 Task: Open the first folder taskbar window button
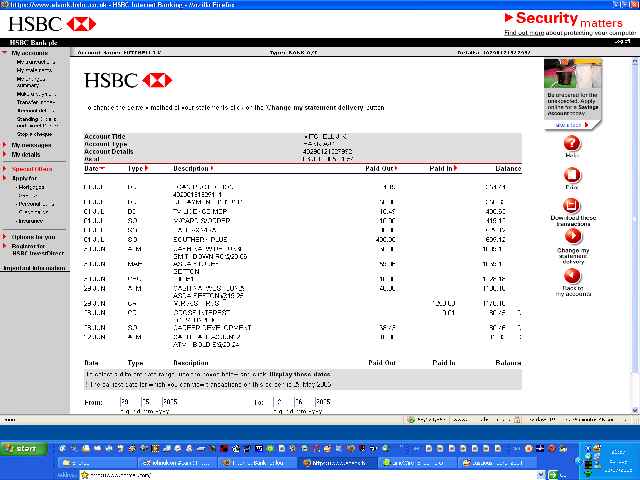97,463
